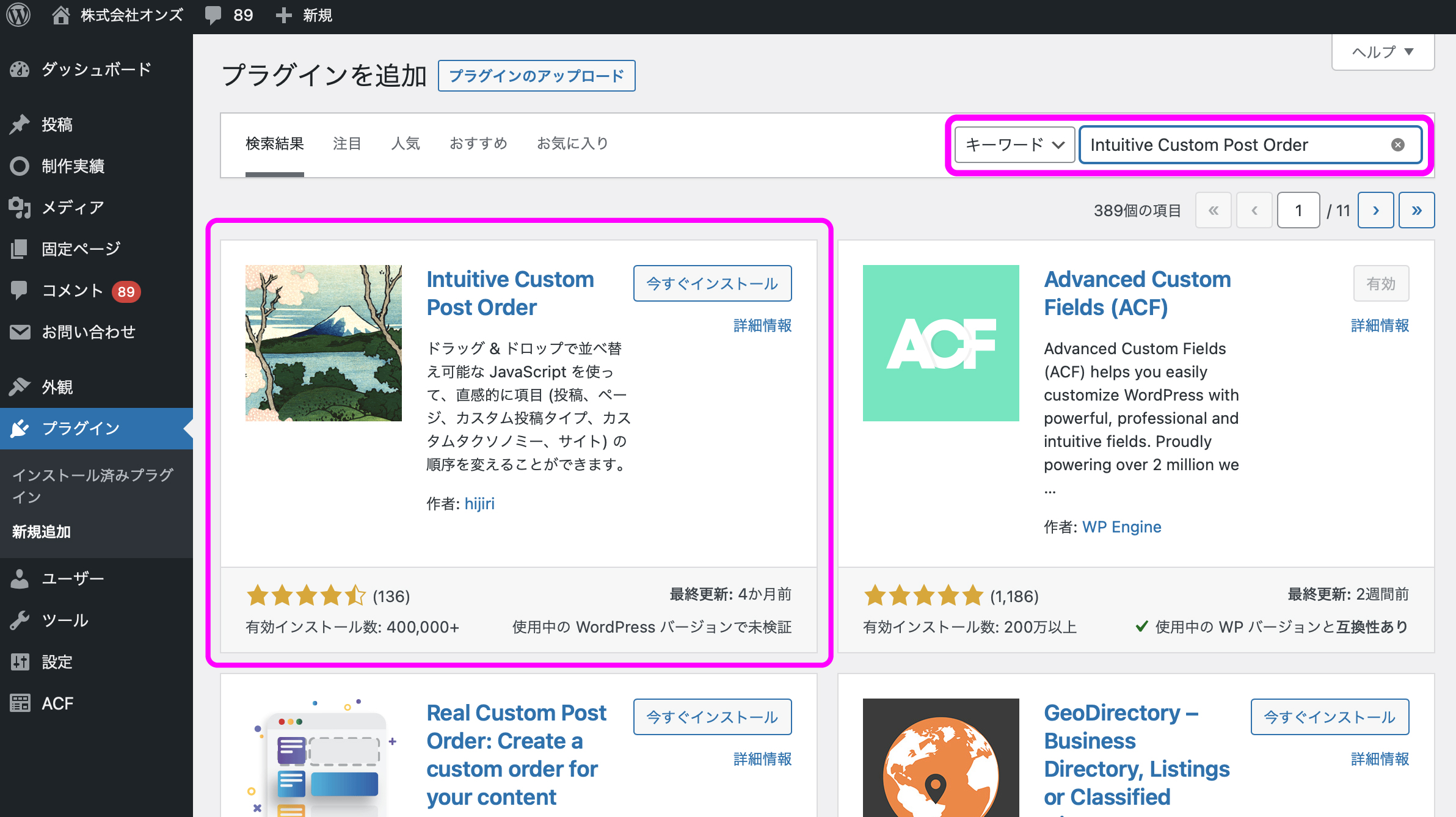
Task: Open 詳細情報 for GeoDirectory
Action: pos(1380,759)
